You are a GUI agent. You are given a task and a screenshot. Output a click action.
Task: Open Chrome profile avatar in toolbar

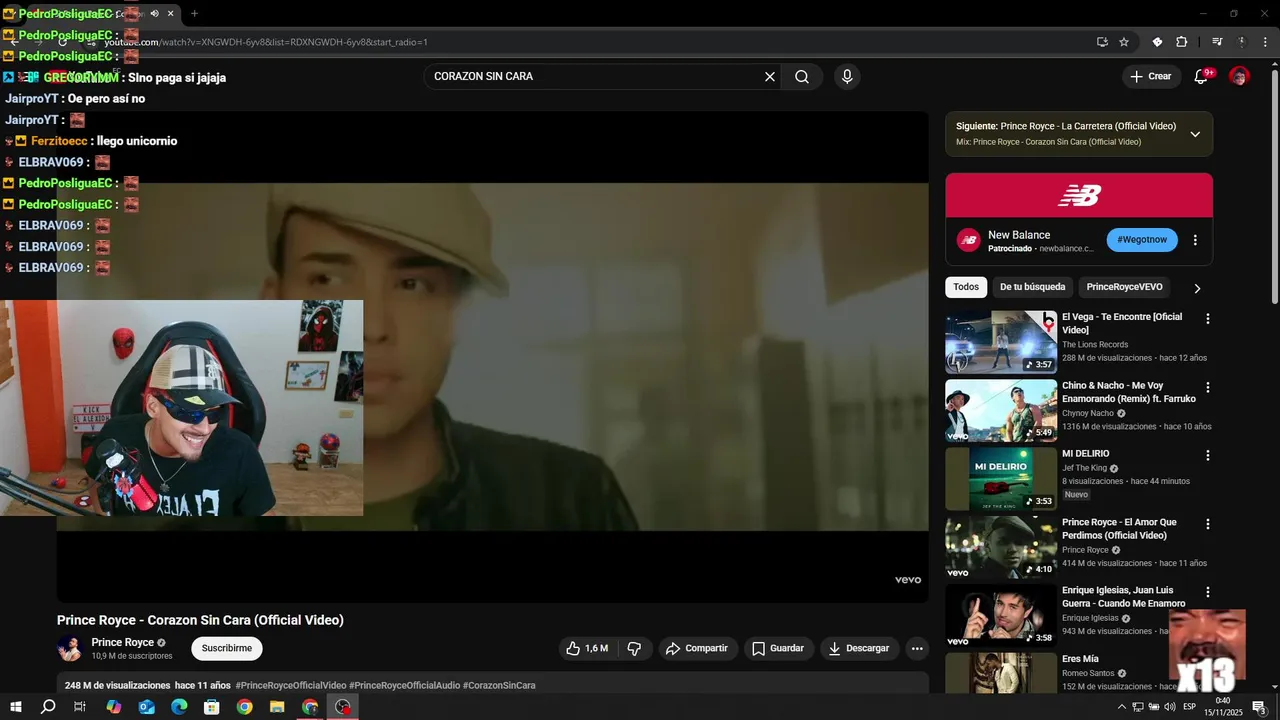(1242, 42)
